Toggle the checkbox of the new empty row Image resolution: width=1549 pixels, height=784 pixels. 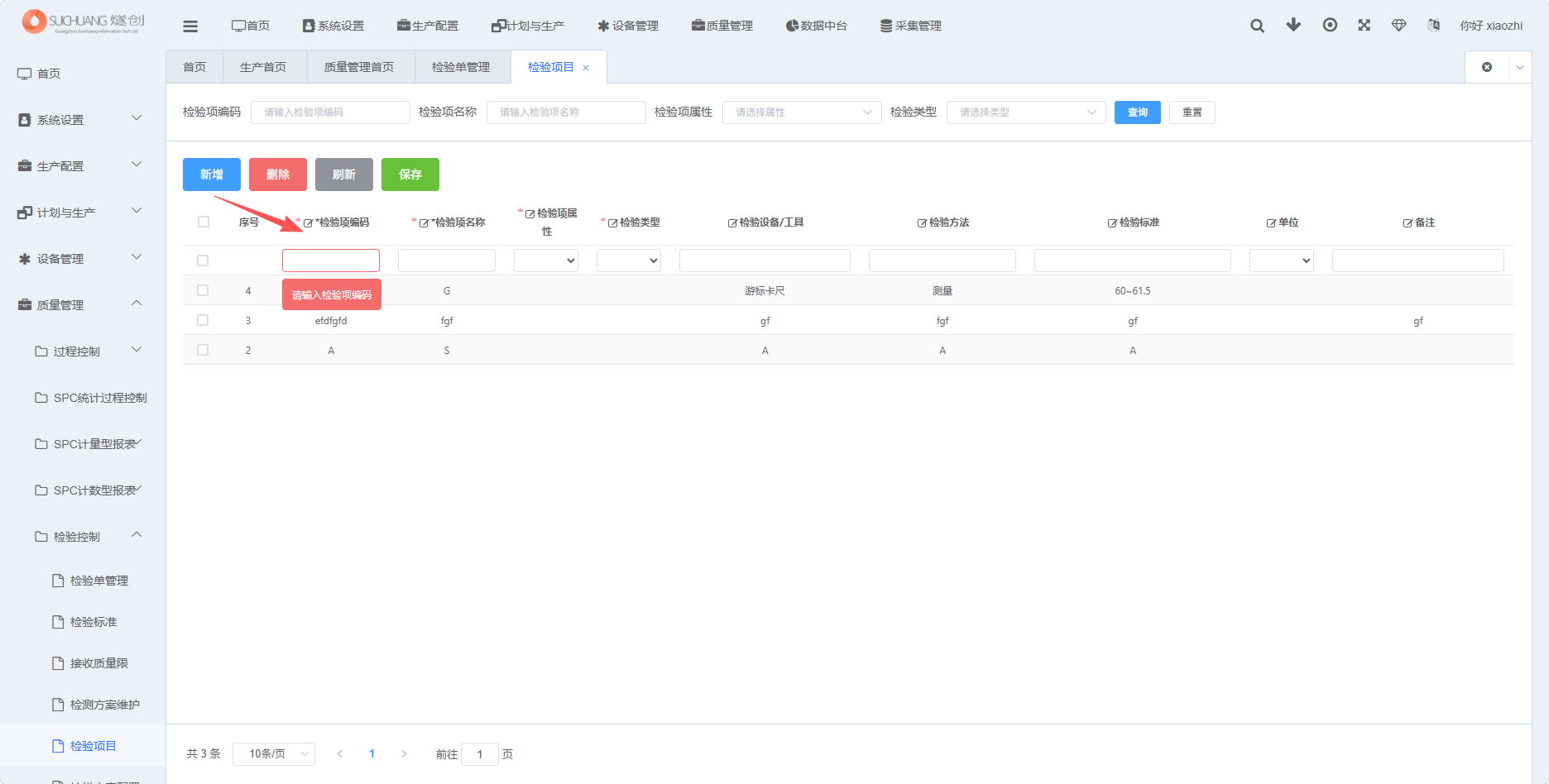coord(203,261)
